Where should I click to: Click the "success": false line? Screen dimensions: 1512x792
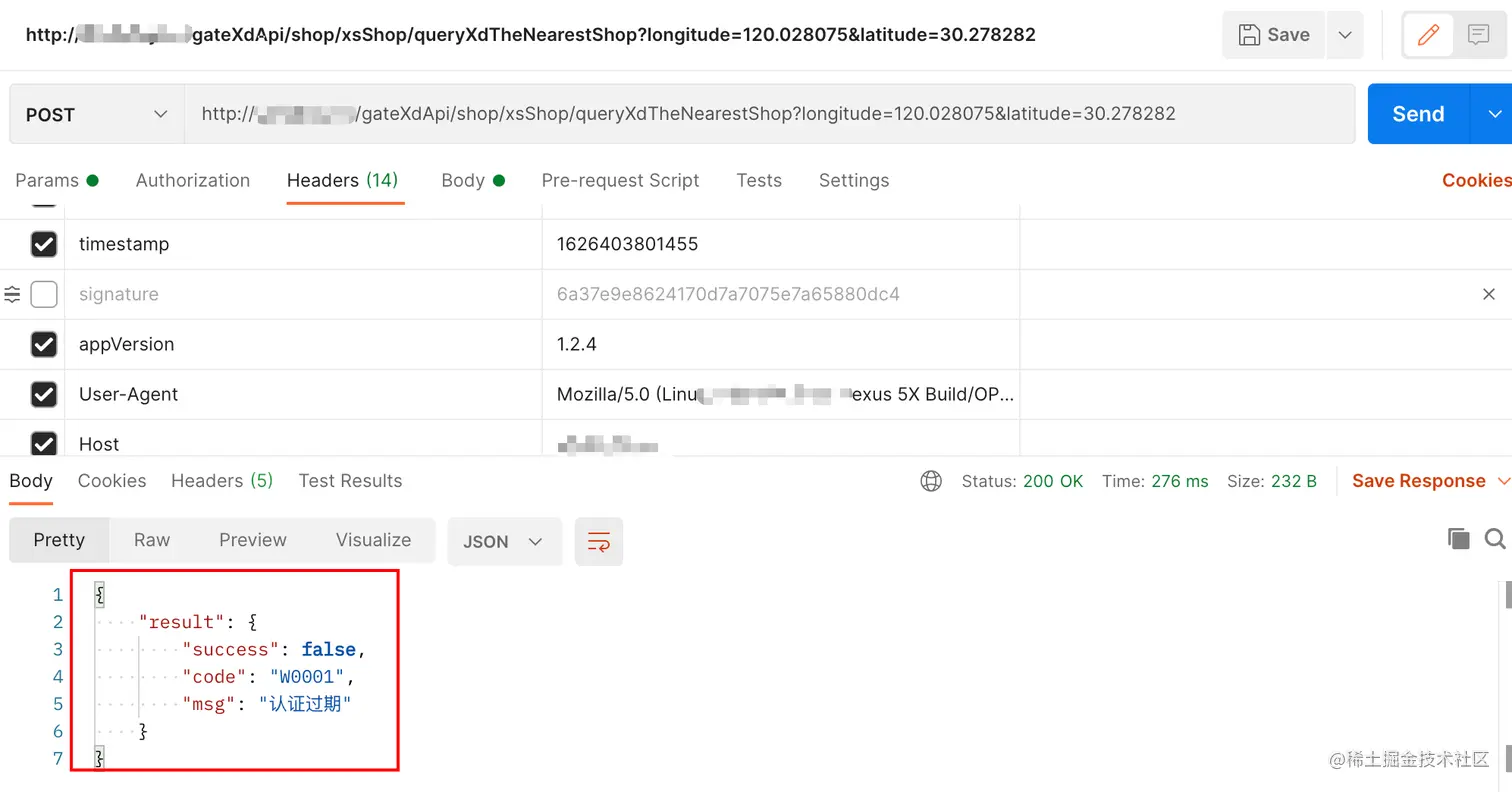274,650
